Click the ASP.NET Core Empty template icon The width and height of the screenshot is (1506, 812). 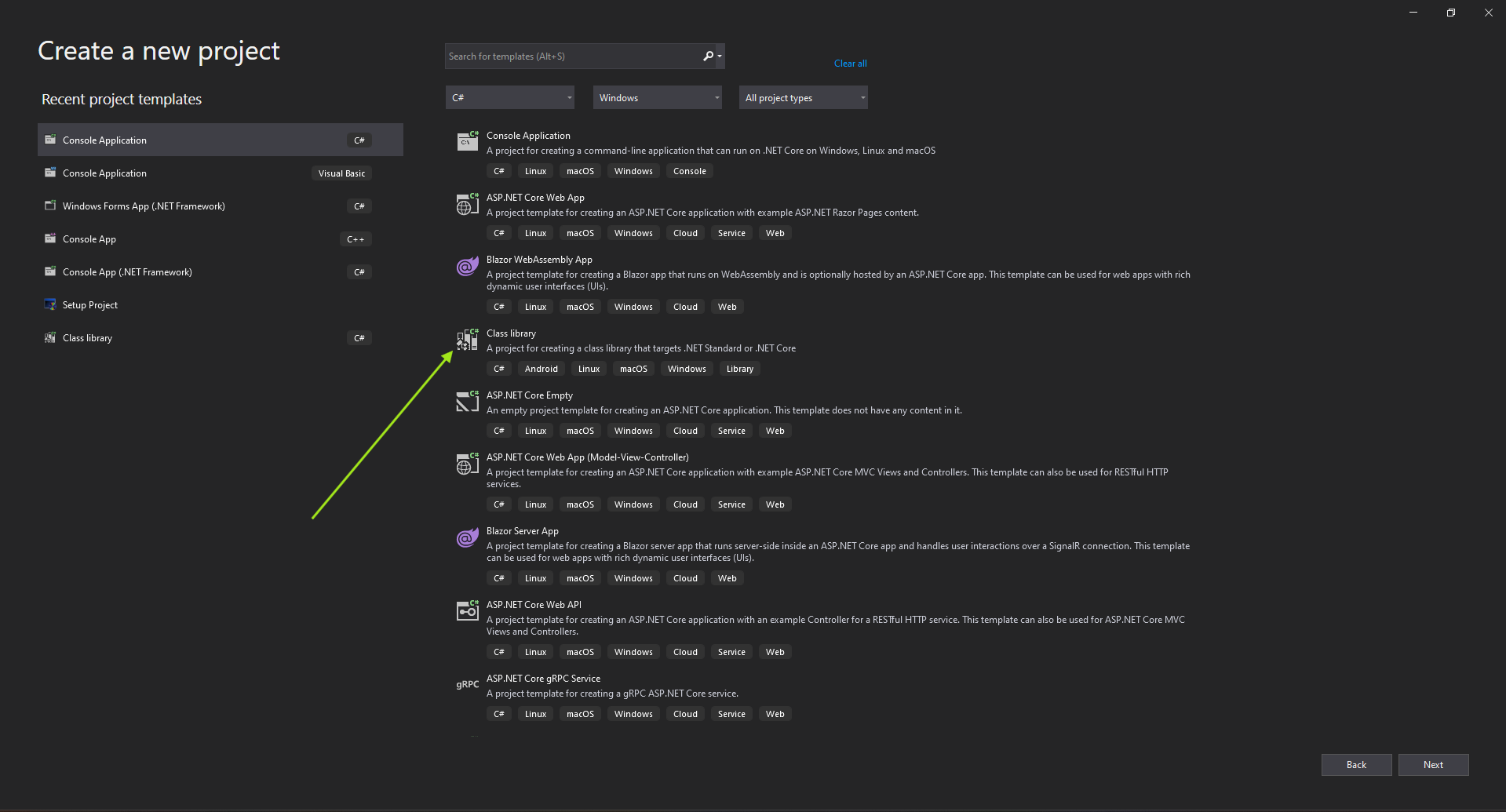[x=468, y=402]
